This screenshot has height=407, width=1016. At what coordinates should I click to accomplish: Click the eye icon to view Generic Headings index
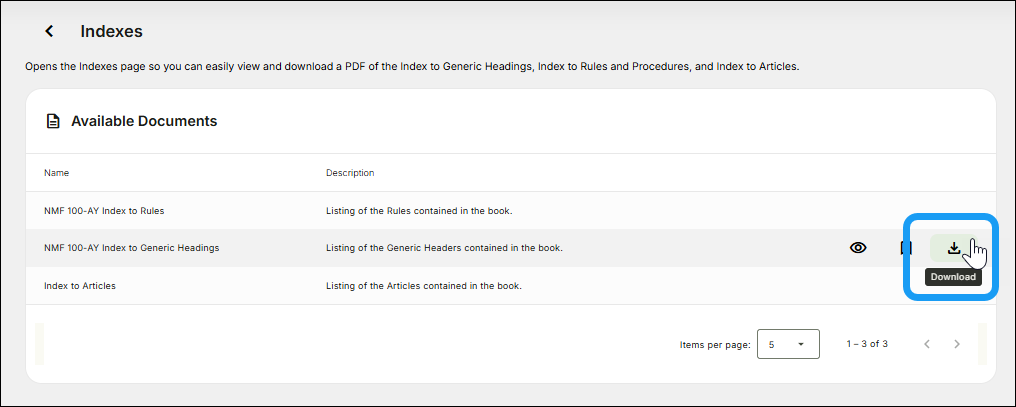point(858,248)
